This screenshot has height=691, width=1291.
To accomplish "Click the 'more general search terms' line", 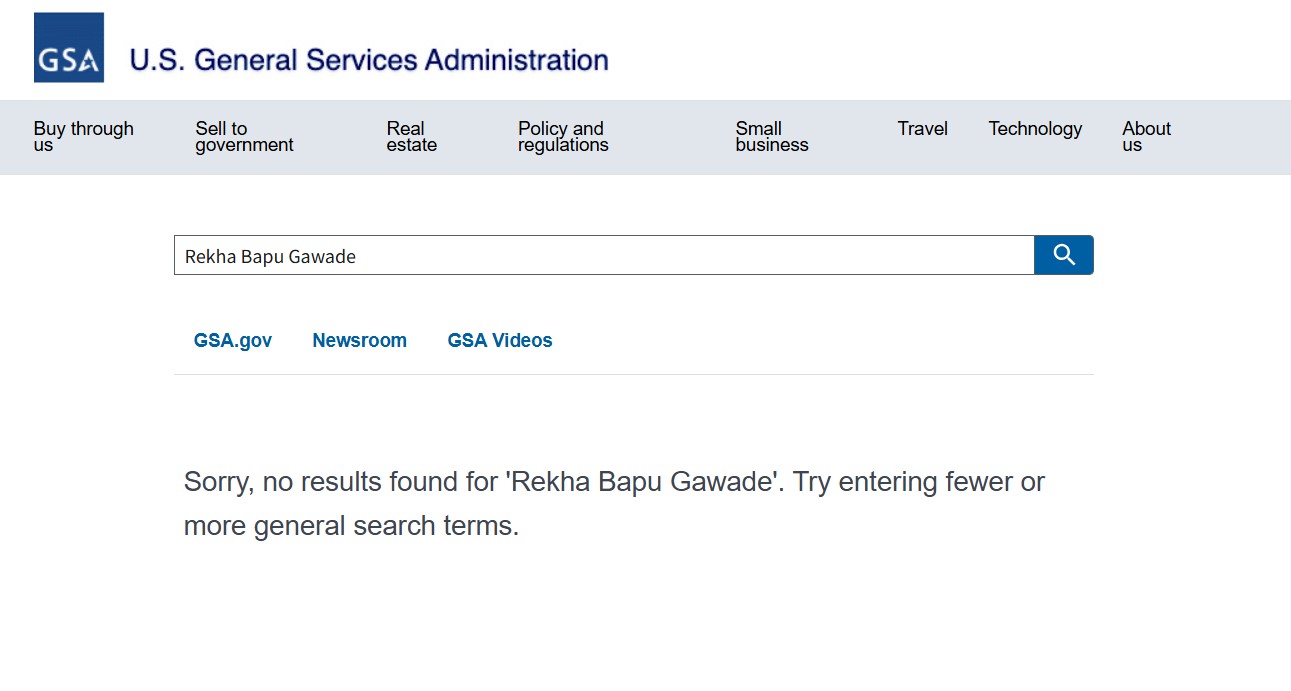I will [x=351, y=526].
